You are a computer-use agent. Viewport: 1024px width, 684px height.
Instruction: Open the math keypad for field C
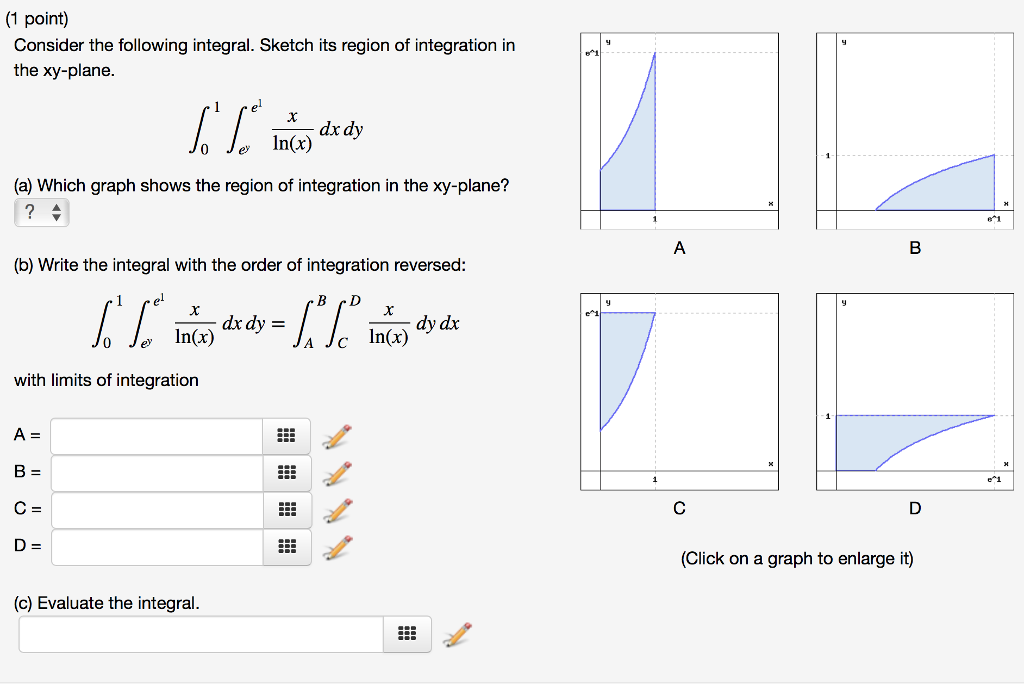click(287, 510)
